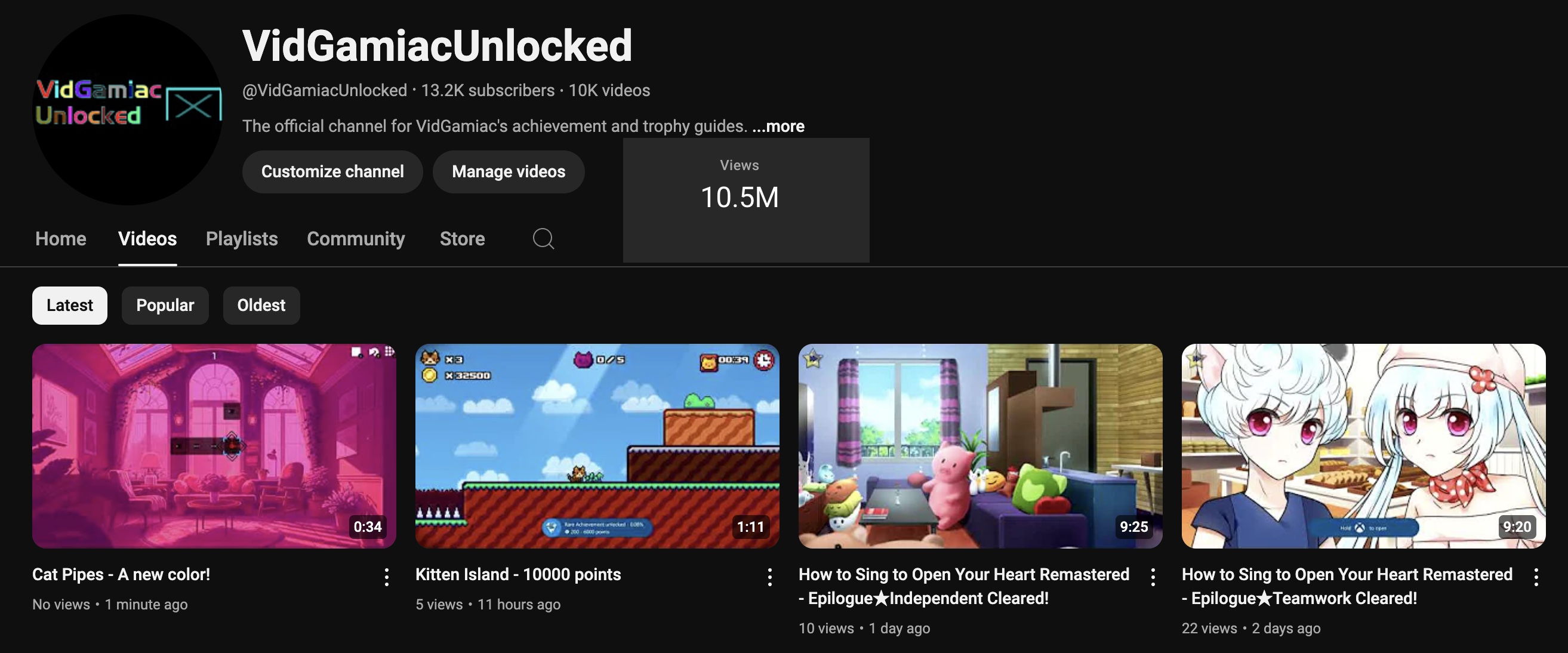Open options for Epilogue Teamwork Cleared video
The height and width of the screenshot is (653, 1568).
click(1536, 577)
